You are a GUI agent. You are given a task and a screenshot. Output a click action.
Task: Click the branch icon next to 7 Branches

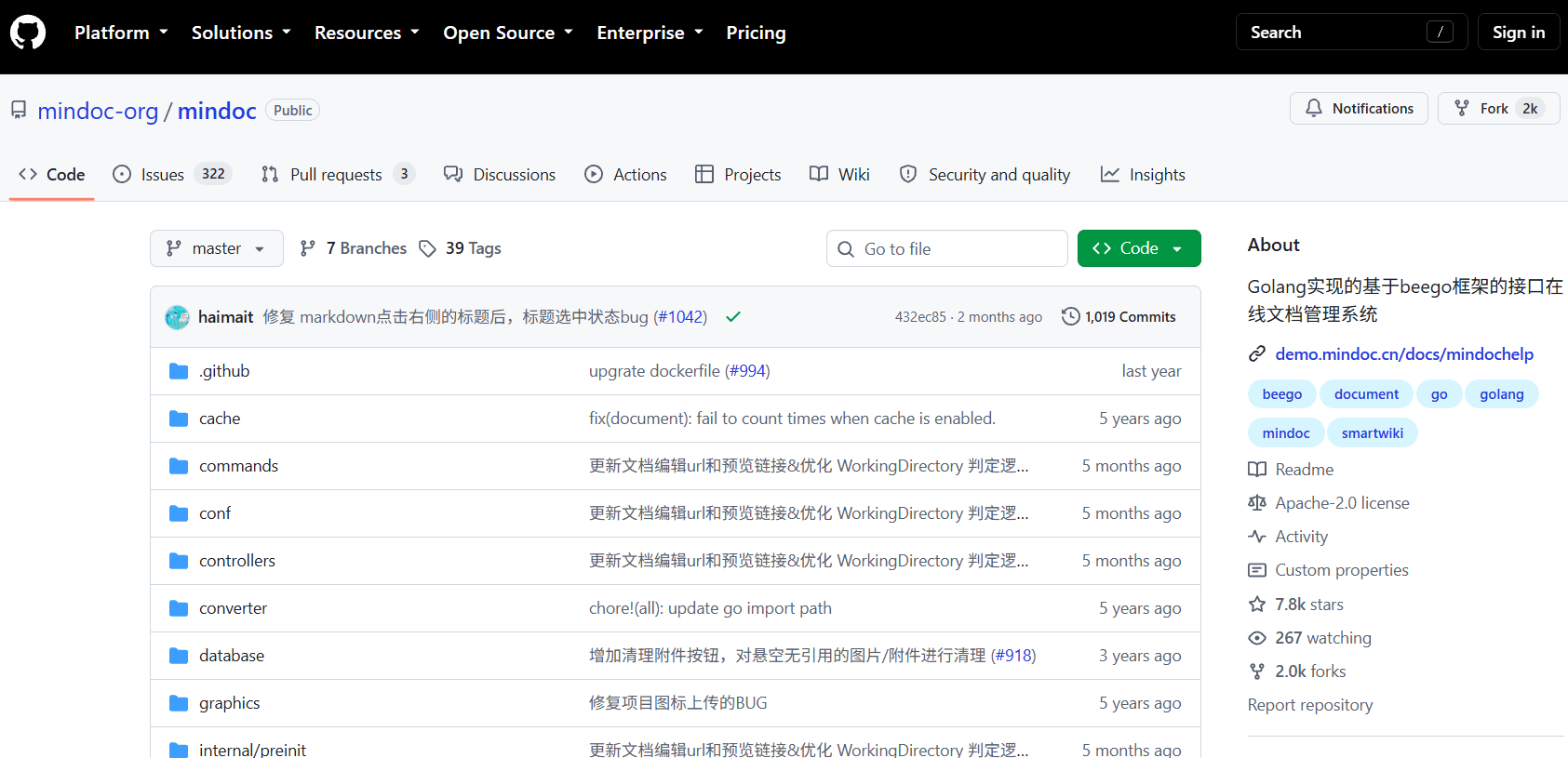tap(308, 248)
